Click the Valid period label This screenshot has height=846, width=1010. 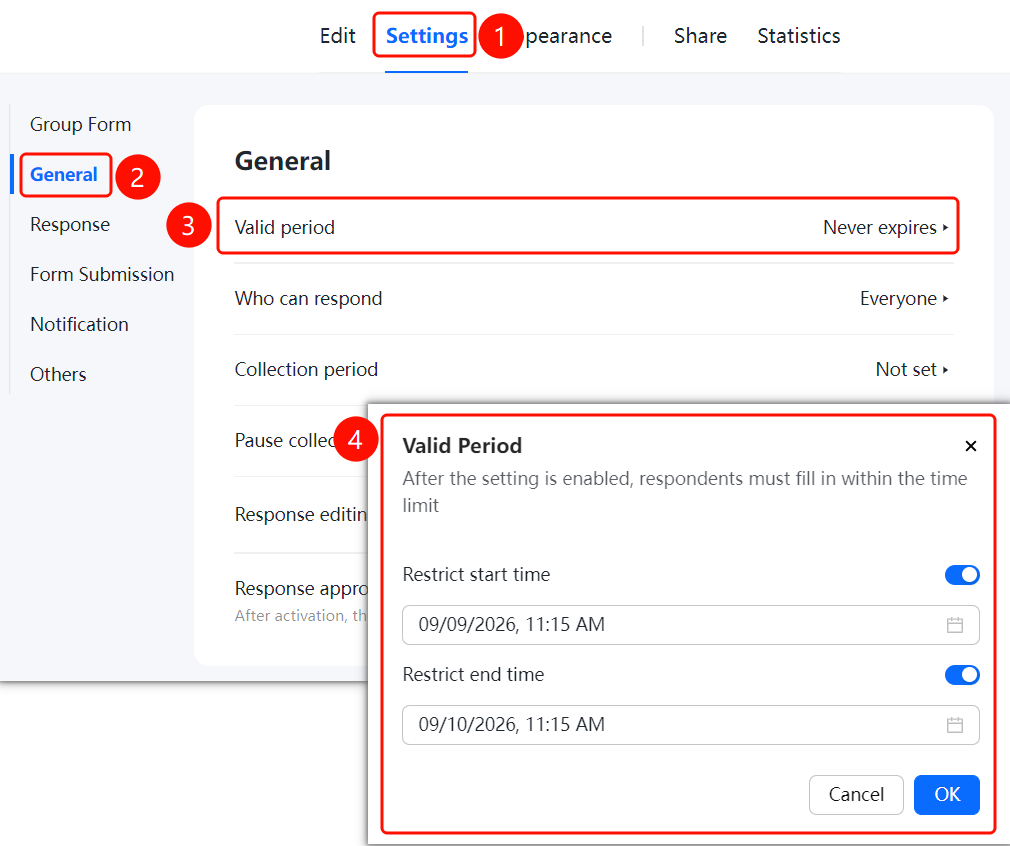[x=285, y=227]
